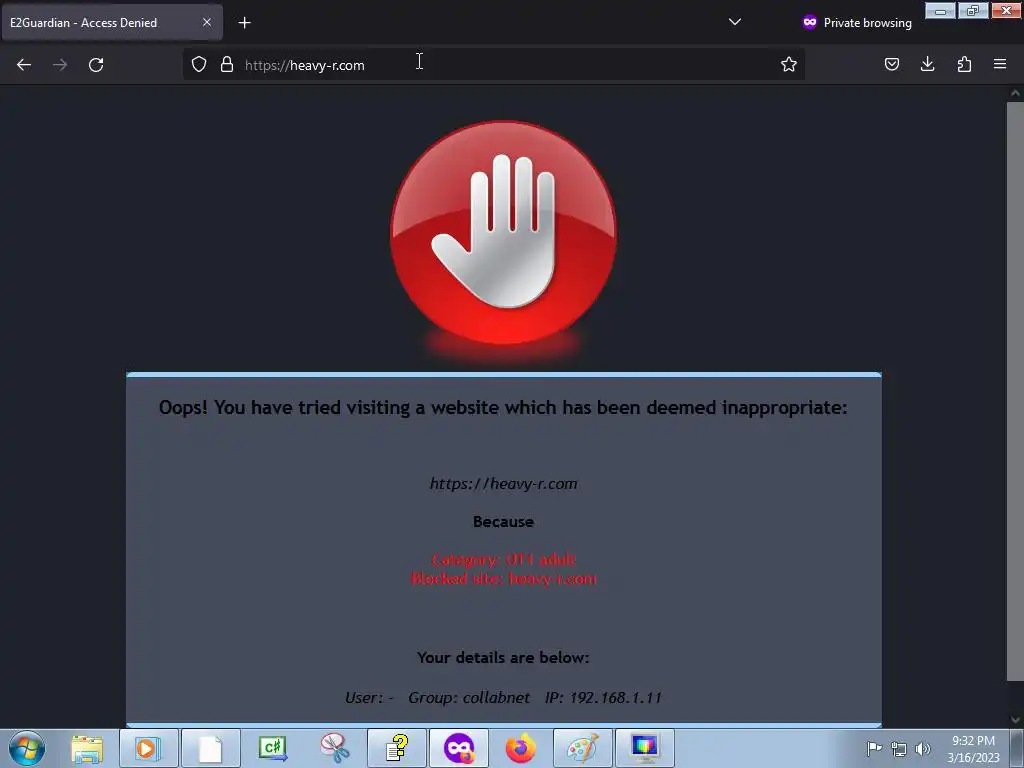Click the red stop hand image
Screen dimensions: 1024x768
click(504, 233)
